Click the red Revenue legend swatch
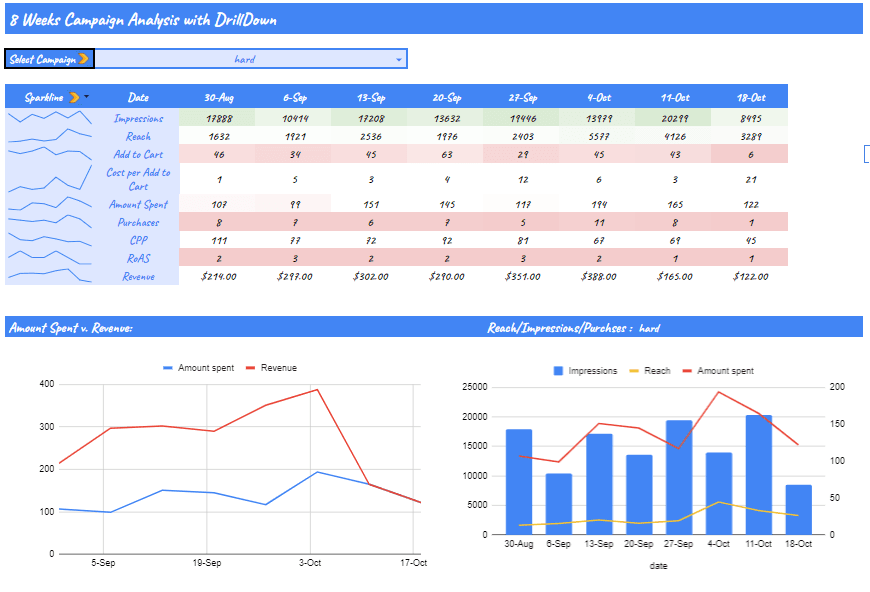The width and height of the screenshot is (870, 592). [250, 368]
